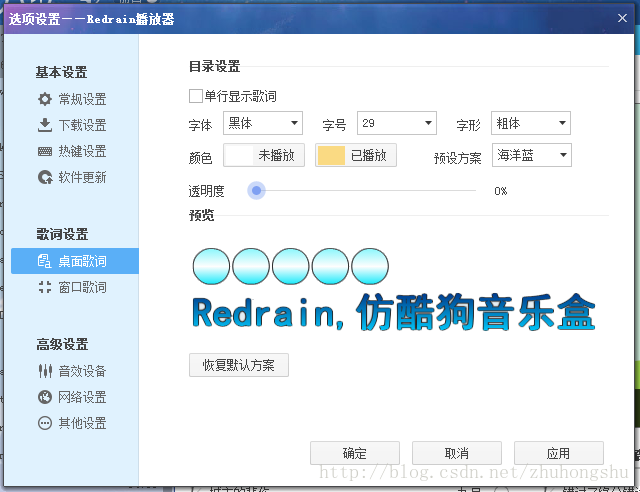
Task: Open the 字号 dropdown showing 29
Action: (x=397, y=123)
